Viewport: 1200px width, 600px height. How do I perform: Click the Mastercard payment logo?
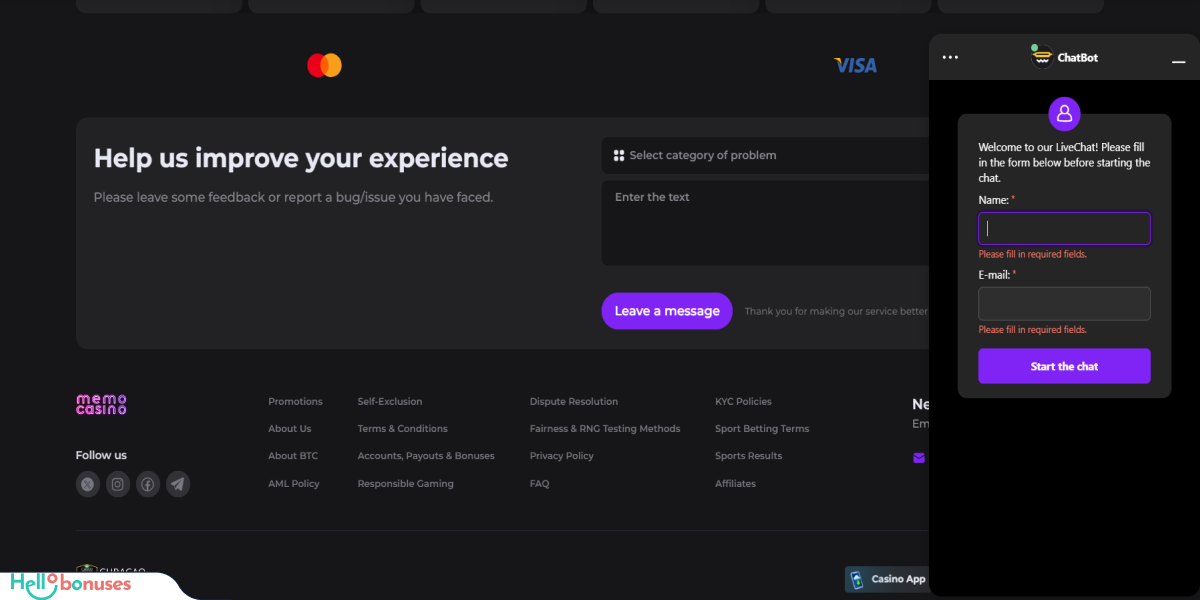pyautogui.click(x=324, y=65)
